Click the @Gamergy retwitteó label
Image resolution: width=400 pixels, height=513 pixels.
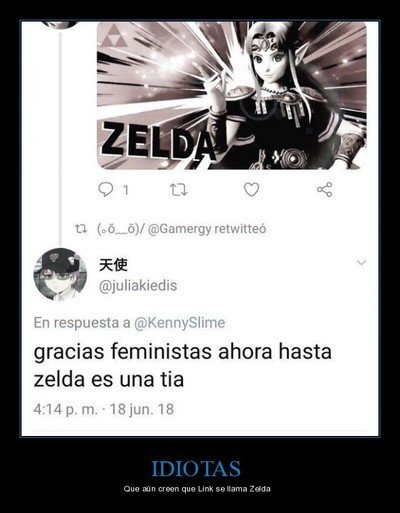(207, 229)
